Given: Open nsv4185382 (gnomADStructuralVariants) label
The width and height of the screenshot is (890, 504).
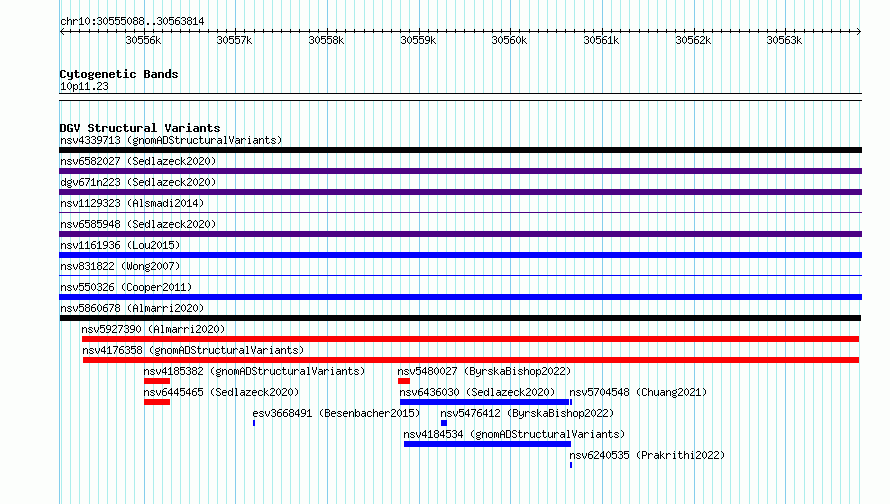Looking at the screenshot, I should pos(254,371).
